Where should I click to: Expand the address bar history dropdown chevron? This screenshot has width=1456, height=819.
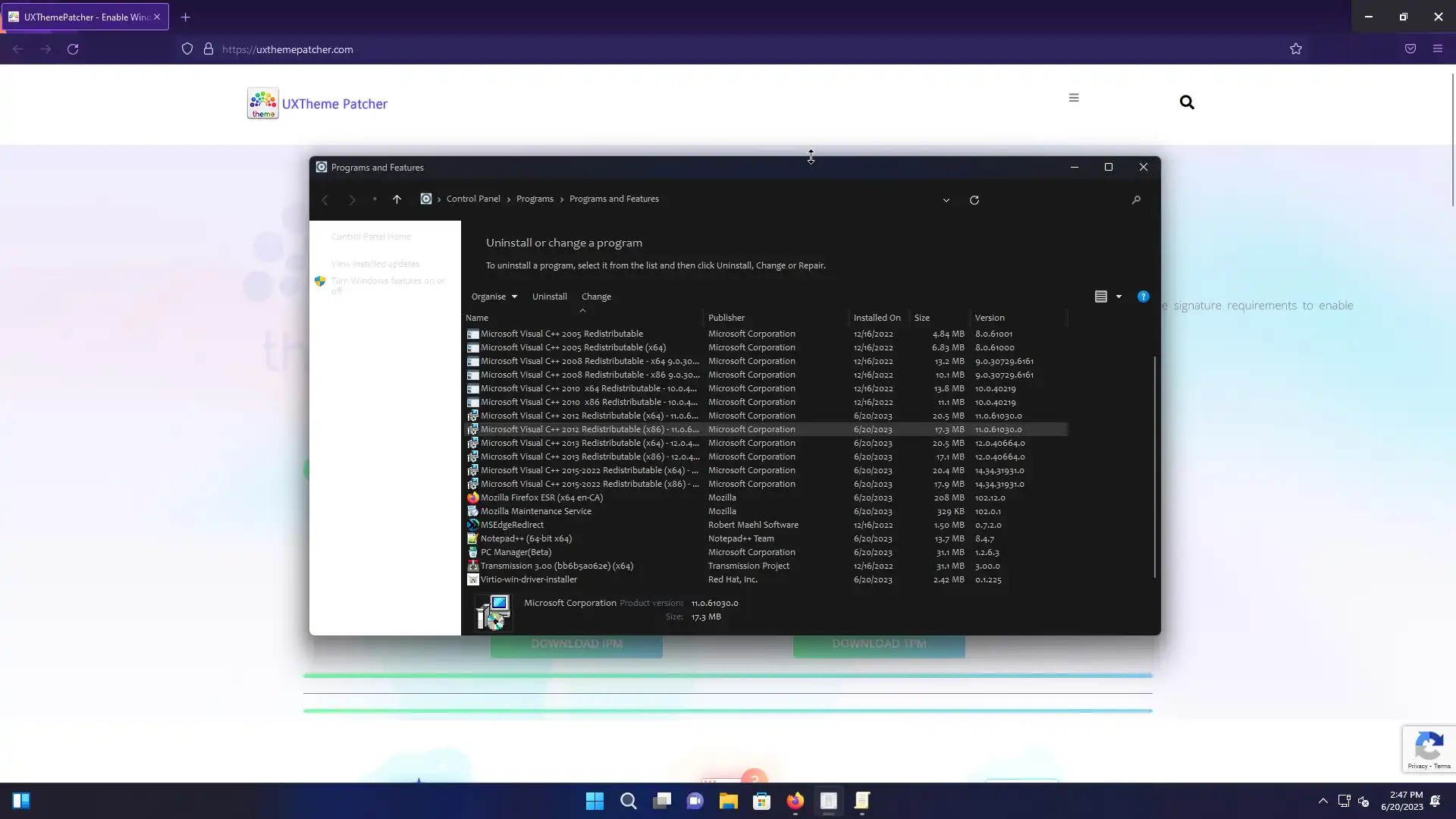coord(946,200)
